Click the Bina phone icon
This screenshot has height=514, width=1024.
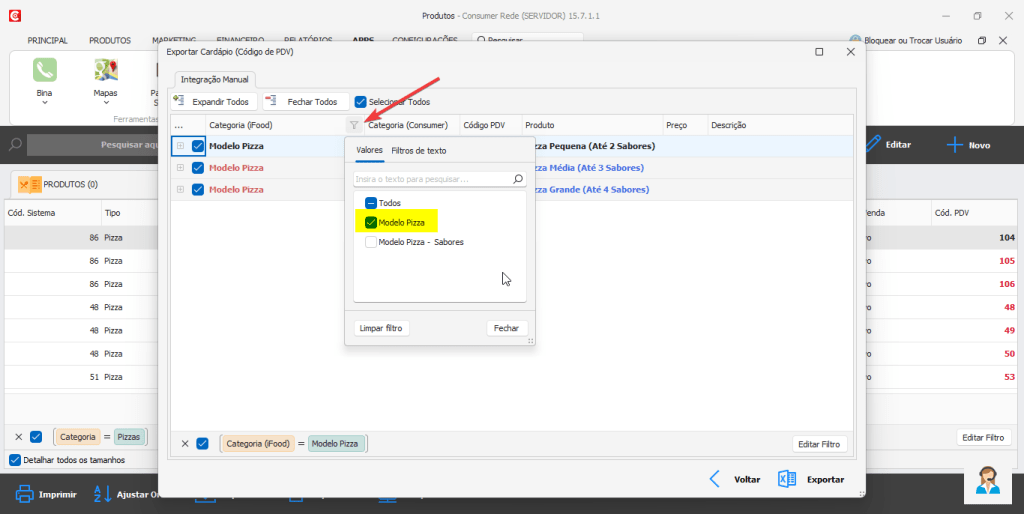point(44,70)
